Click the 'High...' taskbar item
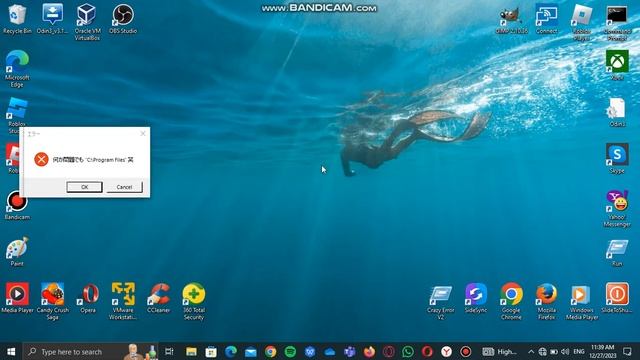Screen dimensions: 640x360 click(500, 351)
